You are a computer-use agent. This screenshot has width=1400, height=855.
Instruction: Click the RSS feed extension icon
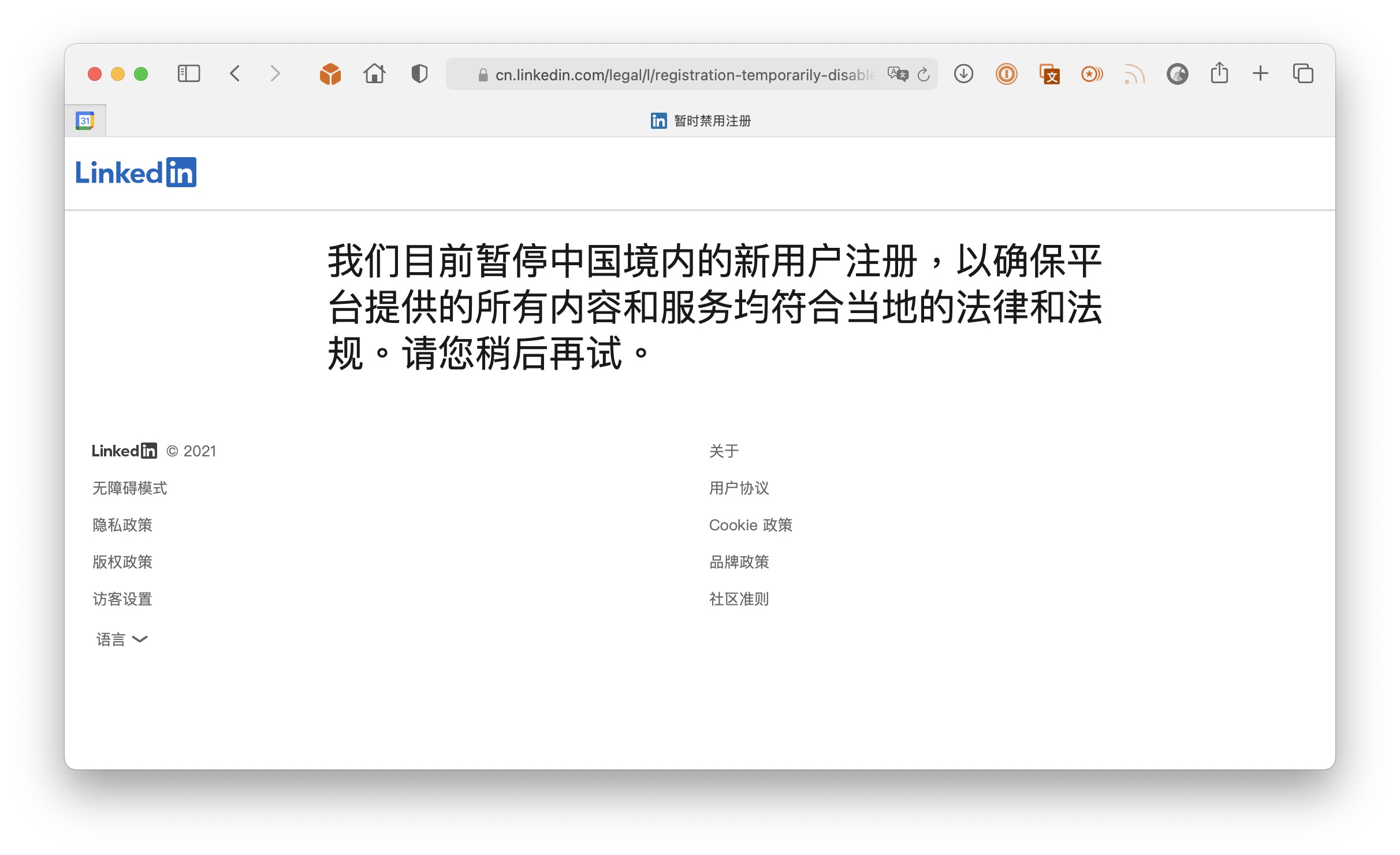click(1134, 74)
